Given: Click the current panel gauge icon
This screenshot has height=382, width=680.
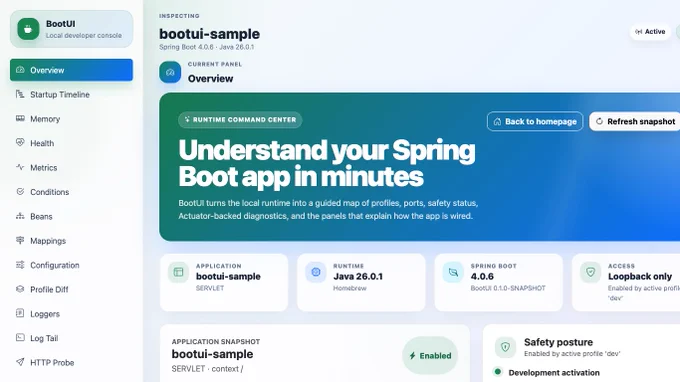Looking at the screenshot, I should (170, 72).
